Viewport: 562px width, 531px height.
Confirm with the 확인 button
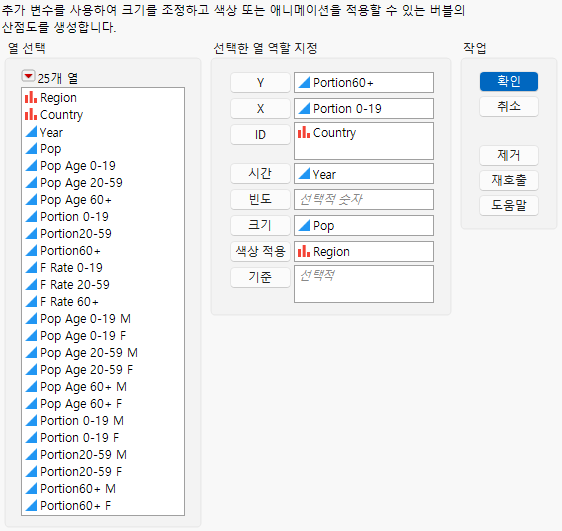509,81
